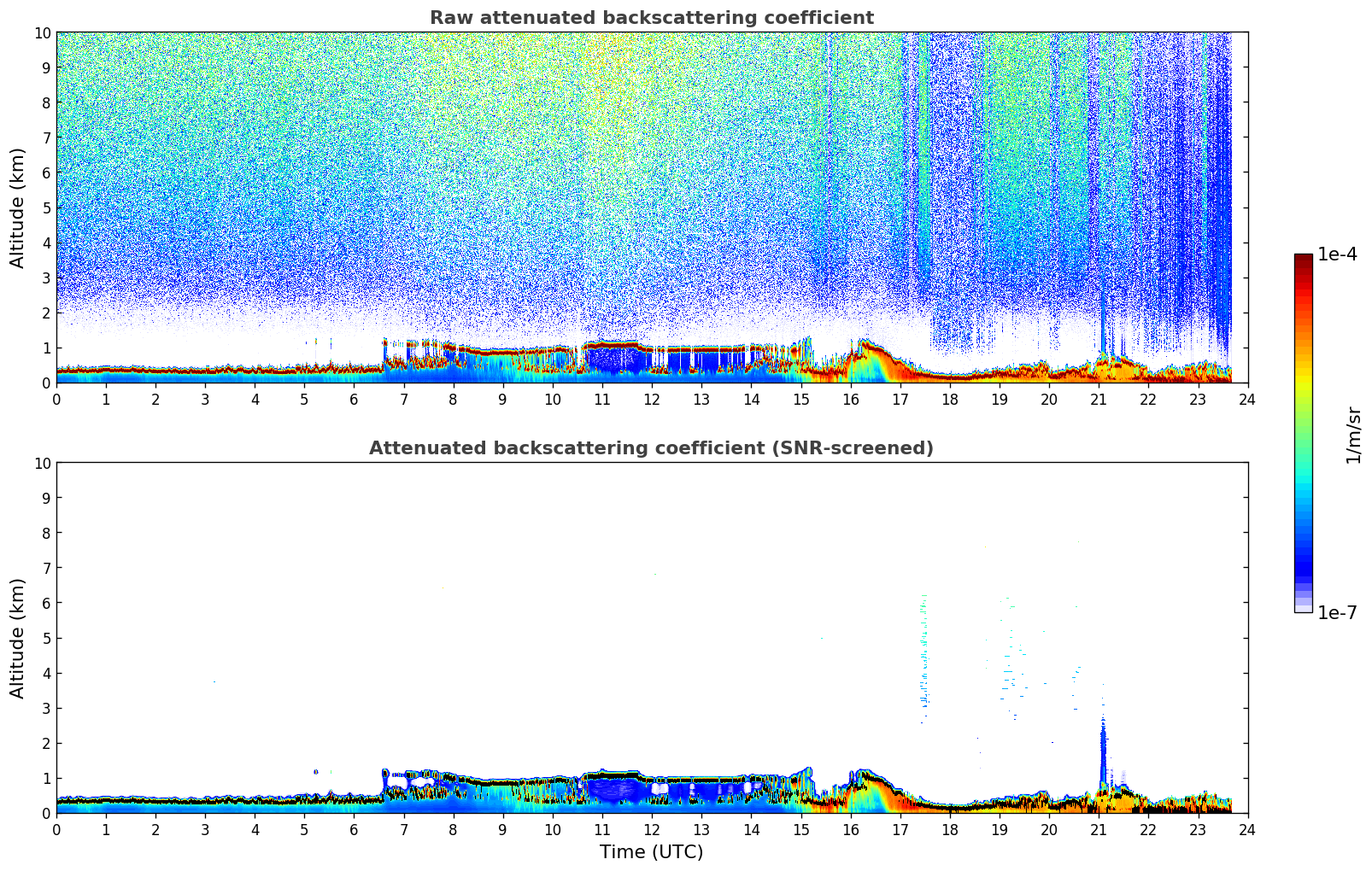Click the "1e-7" colorbar label
The width and height of the screenshot is (1372, 871).
(x=1337, y=613)
